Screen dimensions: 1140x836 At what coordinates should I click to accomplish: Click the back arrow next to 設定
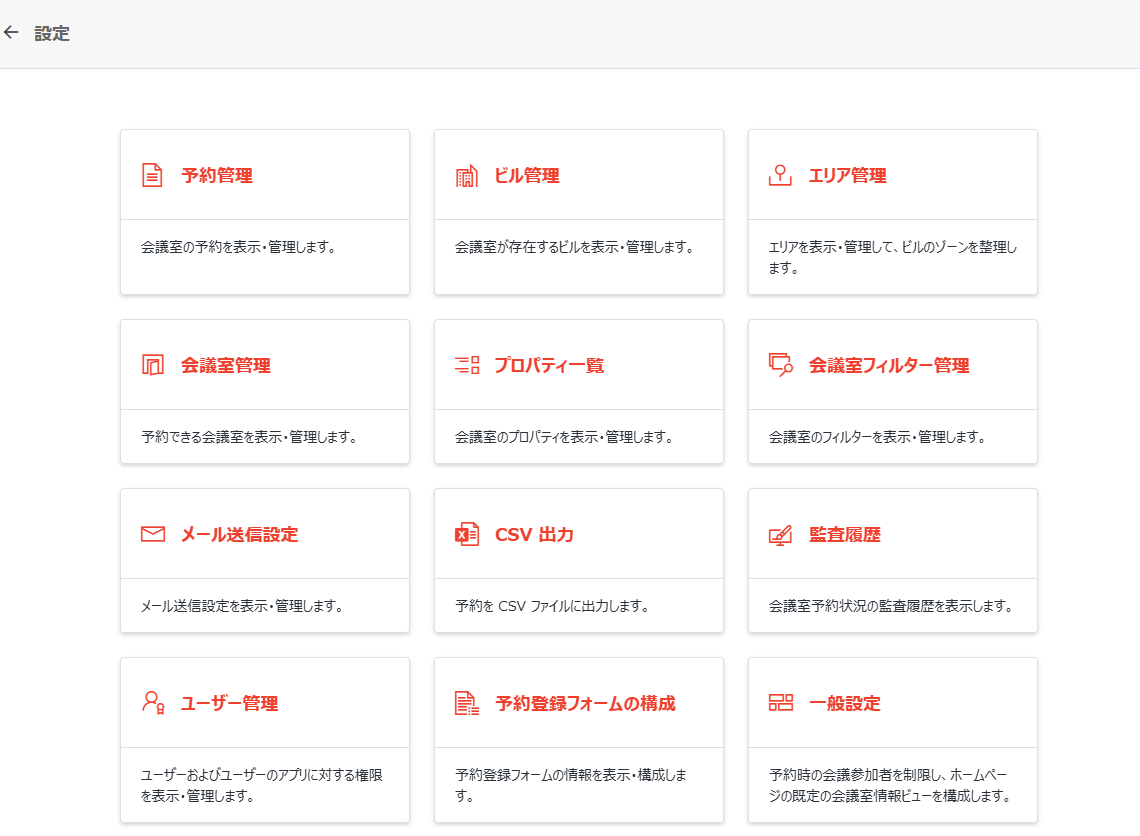tap(11, 32)
